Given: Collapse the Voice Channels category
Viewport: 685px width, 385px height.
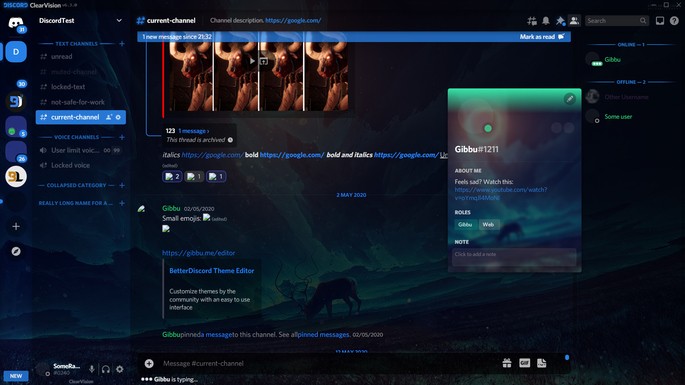Looking at the screenshot, I should pos(76,137).
